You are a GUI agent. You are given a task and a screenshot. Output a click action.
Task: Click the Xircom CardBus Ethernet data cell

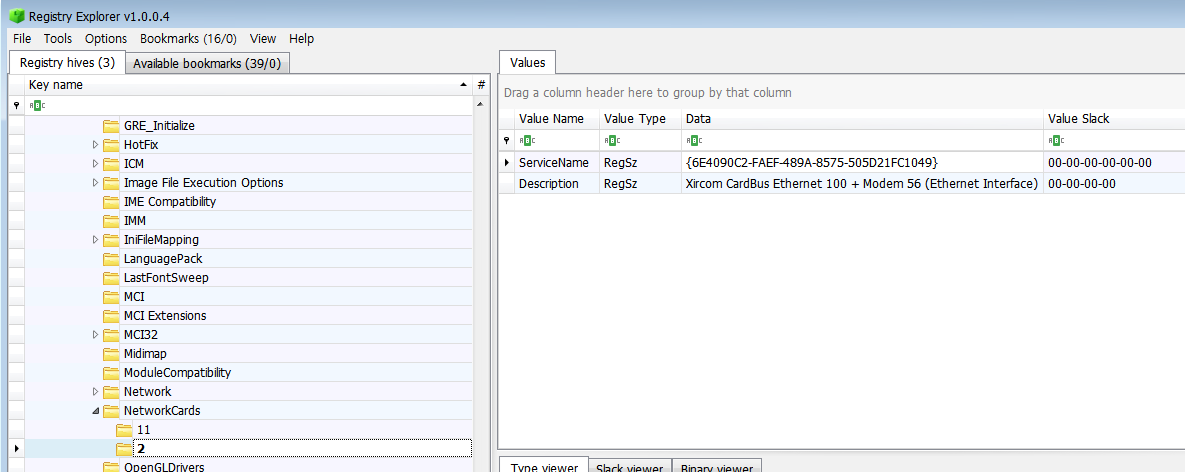coord(861,184)
